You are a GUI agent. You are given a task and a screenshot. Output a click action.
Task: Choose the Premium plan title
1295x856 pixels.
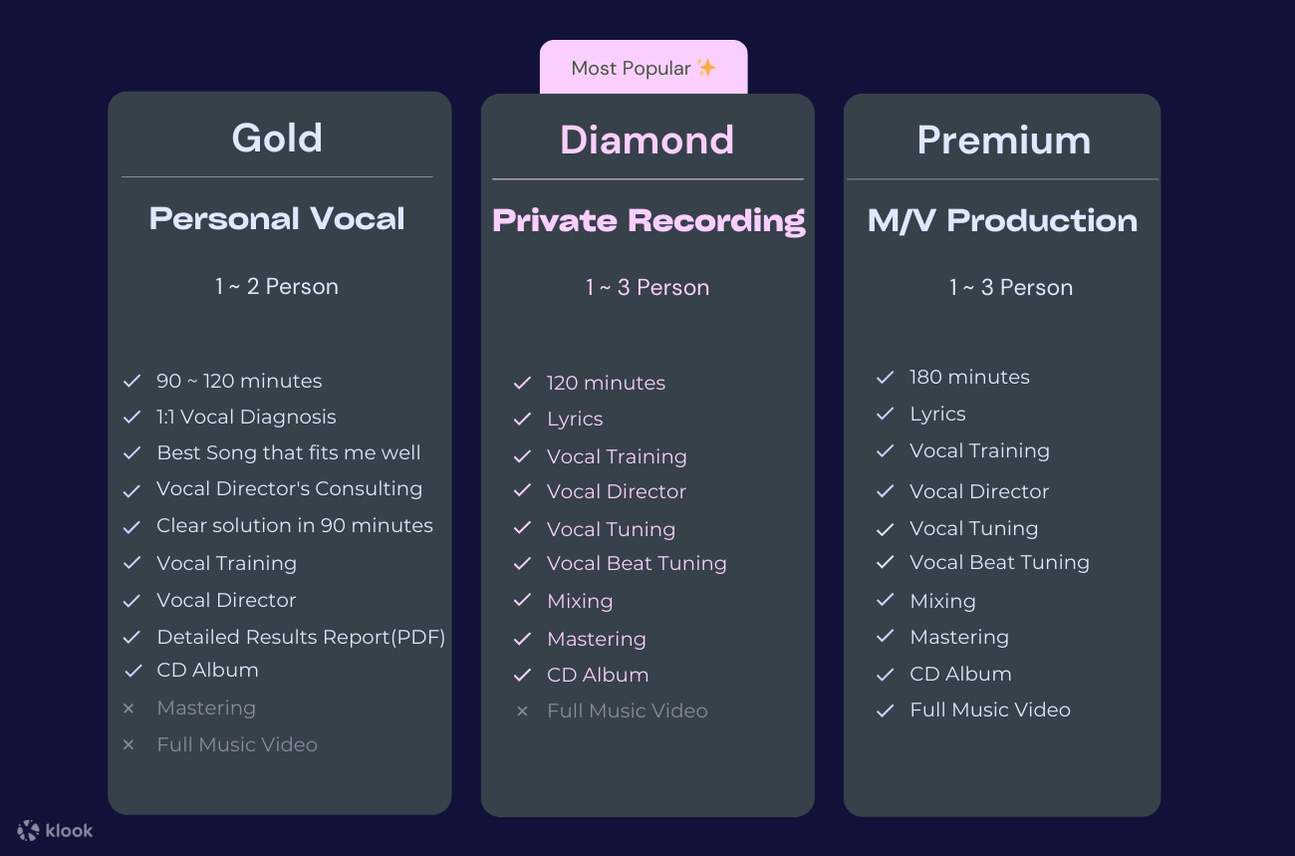point(1003,140)
